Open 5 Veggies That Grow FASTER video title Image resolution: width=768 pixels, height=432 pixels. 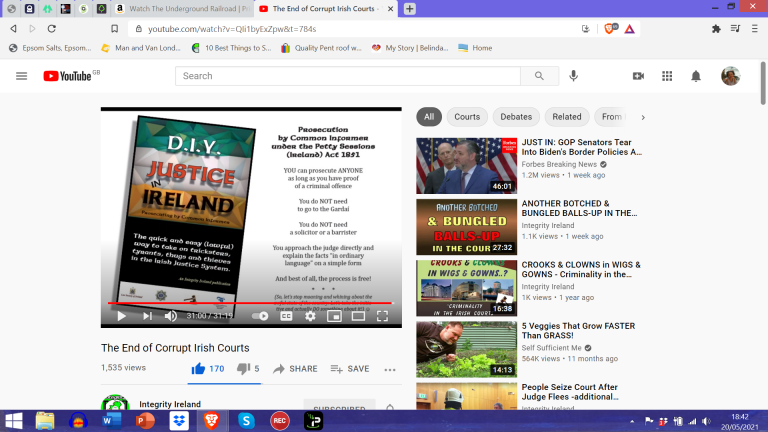click(578, 331)
